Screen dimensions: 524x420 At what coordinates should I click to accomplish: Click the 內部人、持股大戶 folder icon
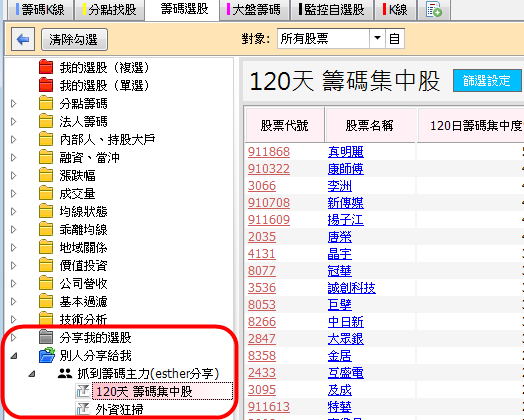pyautogui.click(x=46, y=139)
